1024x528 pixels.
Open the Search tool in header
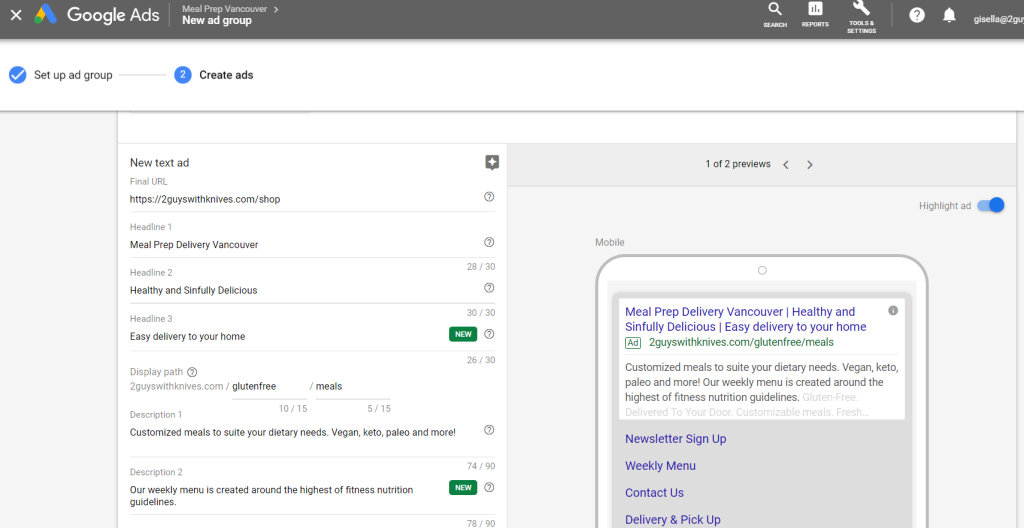pyautogui.click(x=775, y=14)
